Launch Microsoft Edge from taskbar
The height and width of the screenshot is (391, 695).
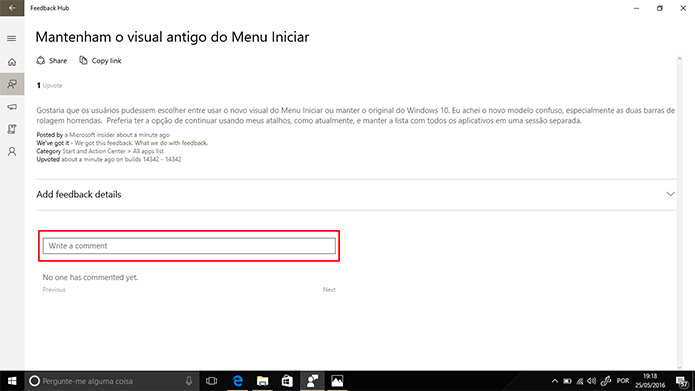click(x=238, y=381)
